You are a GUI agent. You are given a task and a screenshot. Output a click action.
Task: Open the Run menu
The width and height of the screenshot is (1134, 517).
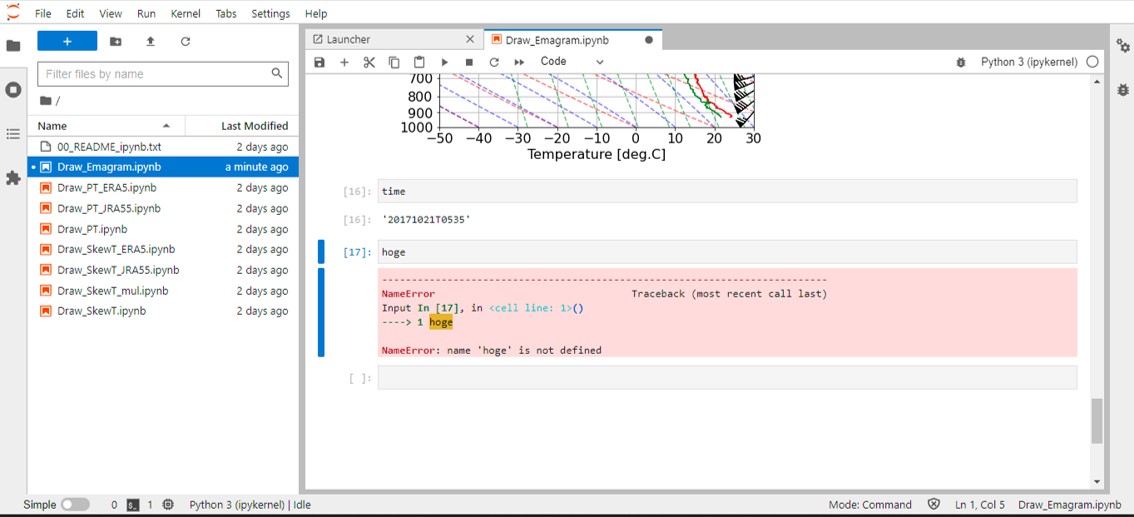click(x=146, y=14)
